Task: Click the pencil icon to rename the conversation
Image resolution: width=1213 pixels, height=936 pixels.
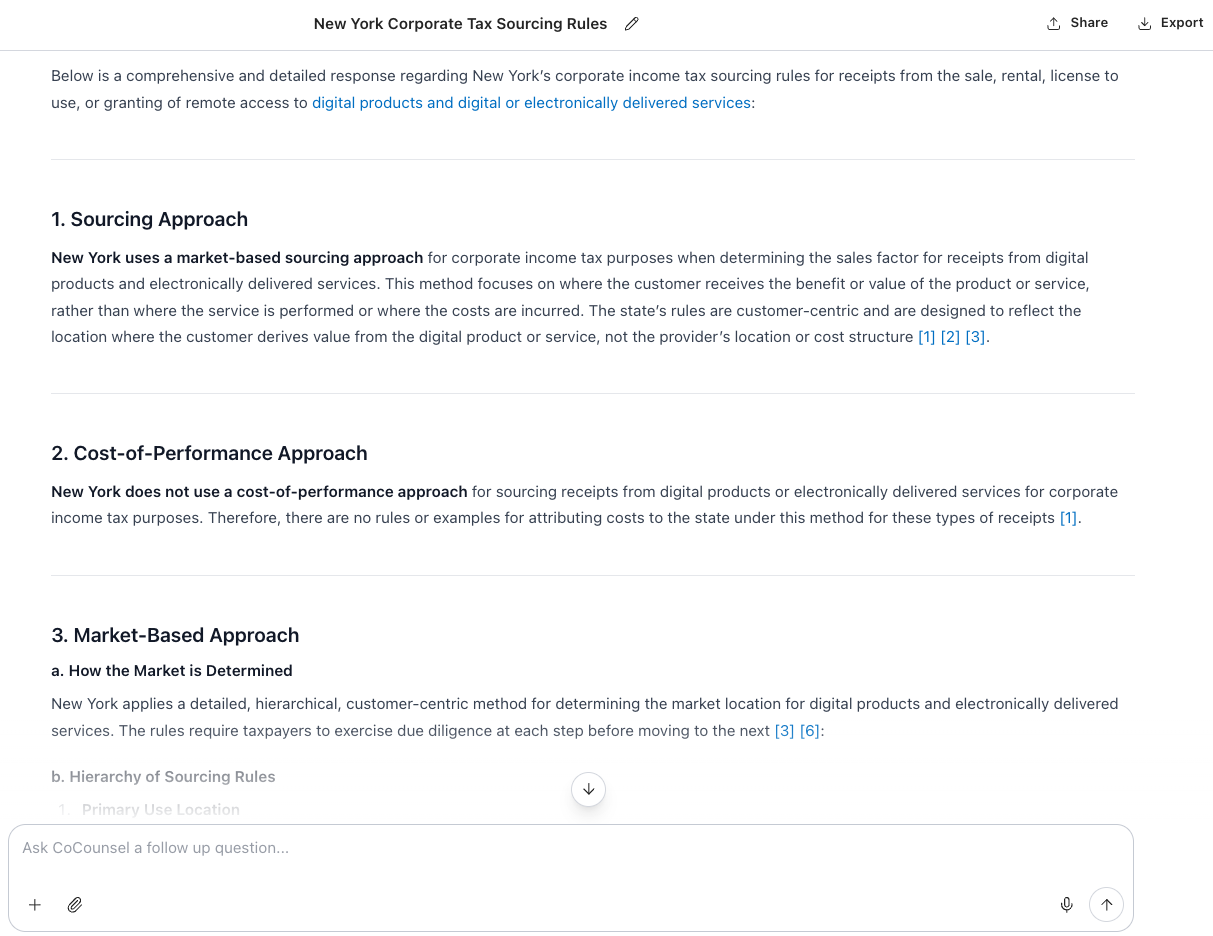Action: pos(631,24)
